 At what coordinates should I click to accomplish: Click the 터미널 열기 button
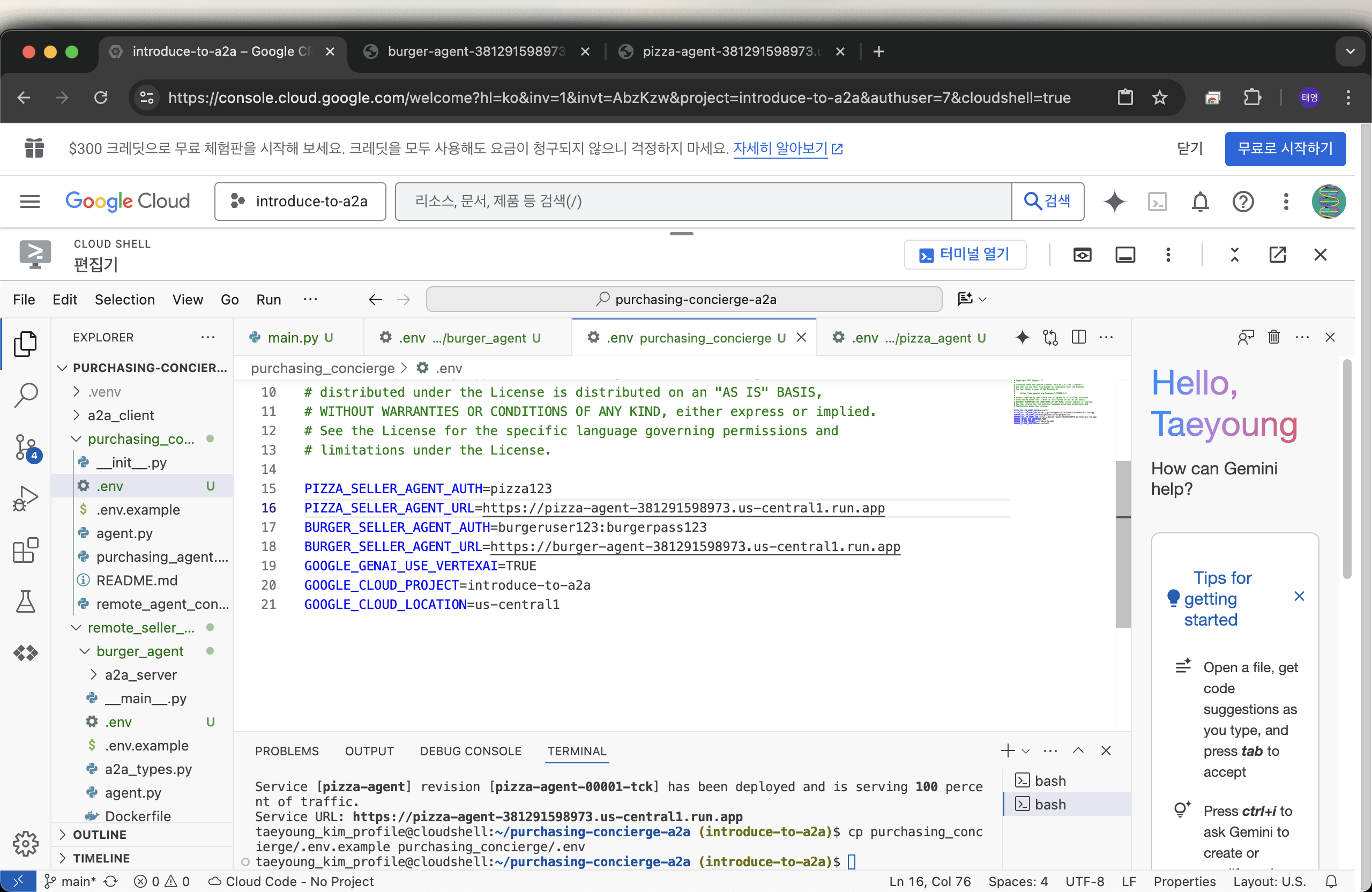(x=965, y=254)
